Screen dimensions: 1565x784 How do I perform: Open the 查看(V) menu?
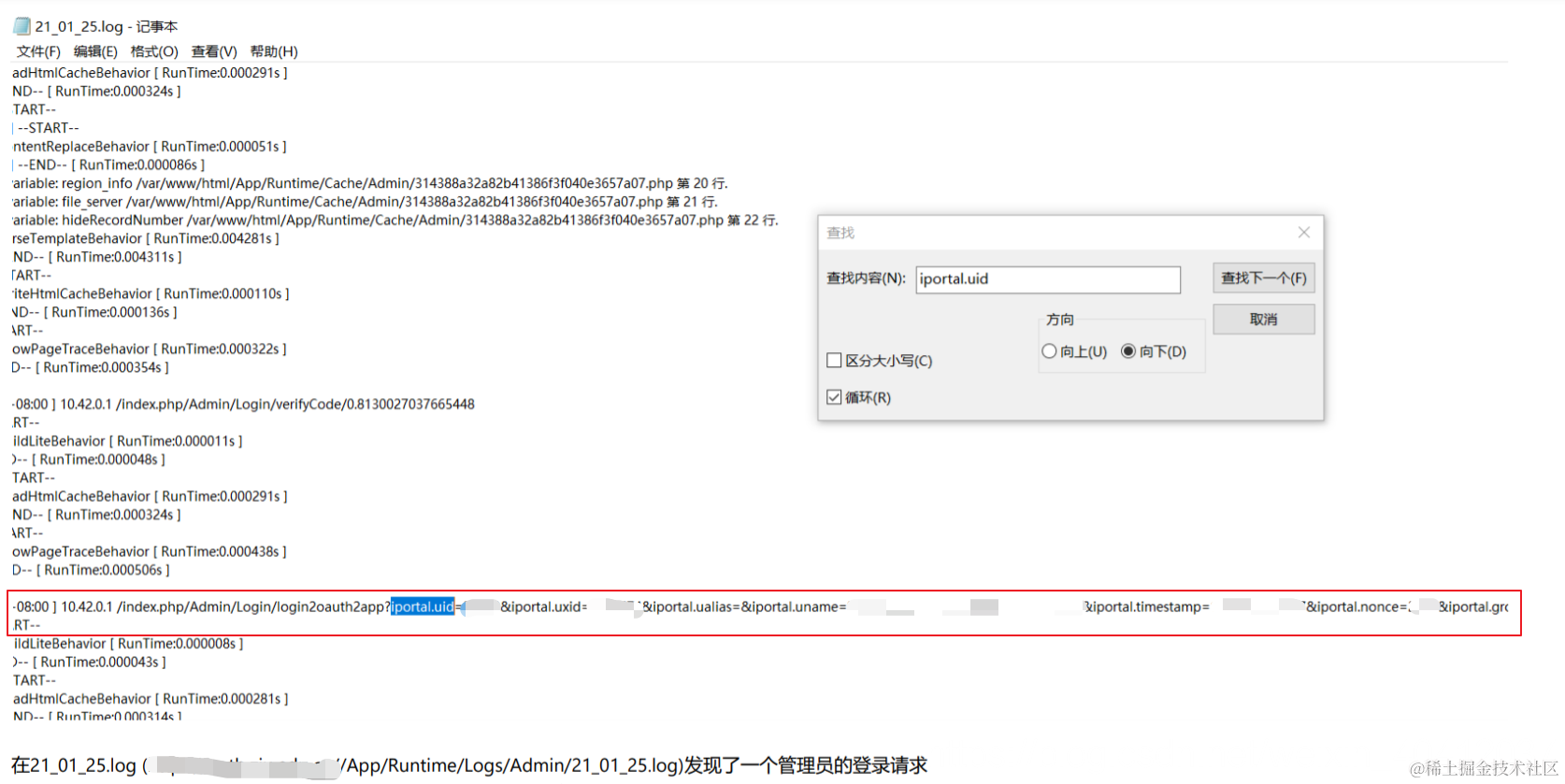click(x=214, y=51)
